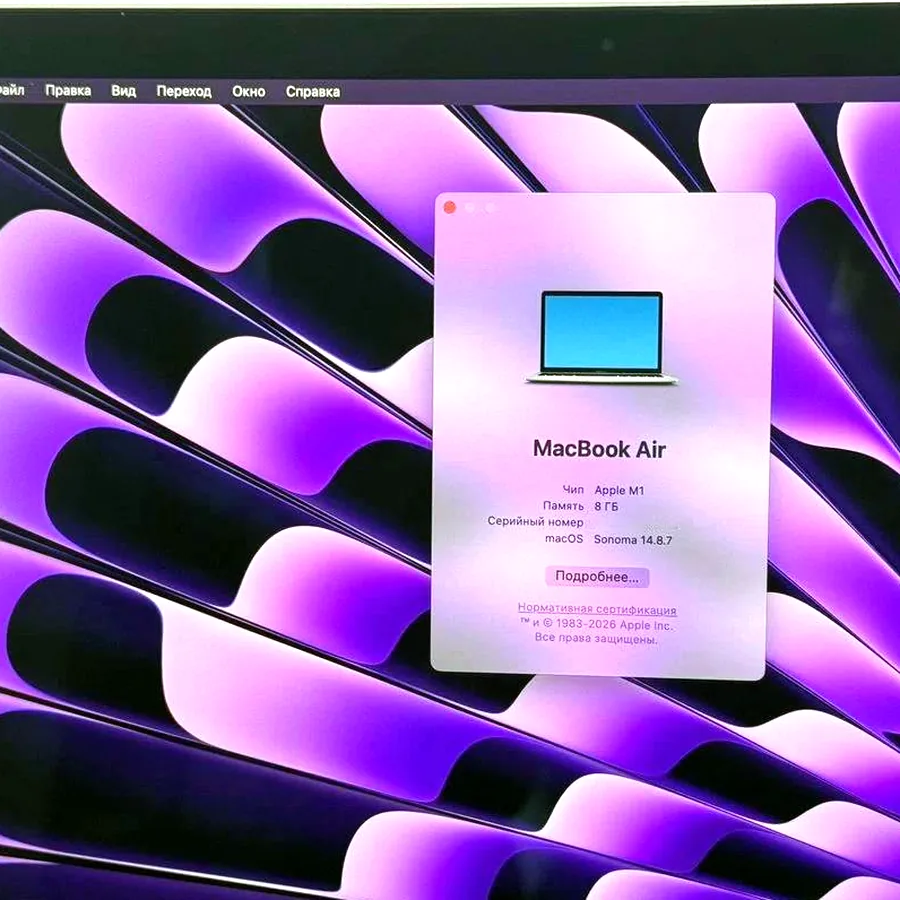
Task: Close the About This Mac window
Action: 450,208
